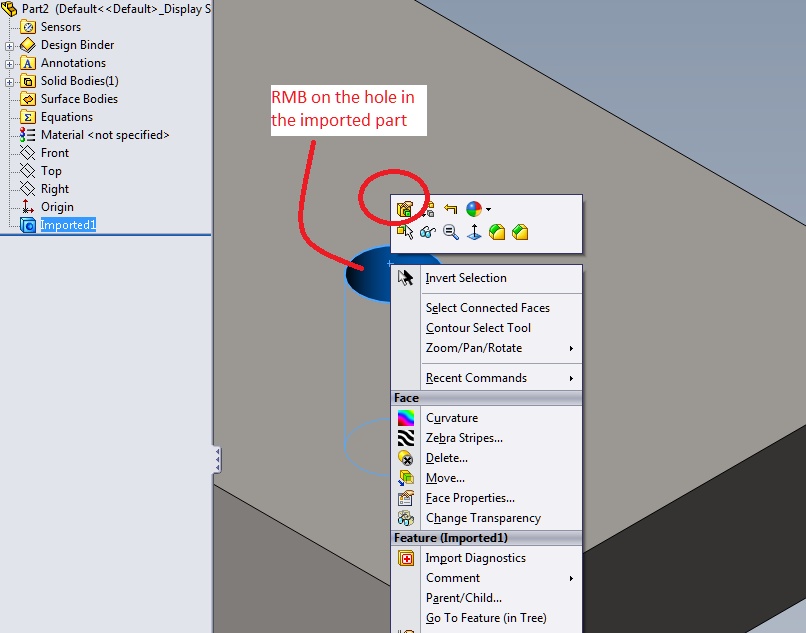Screen dimensions: 806x633
Task: Select the Imported1 feature
Action: (68, 225)
